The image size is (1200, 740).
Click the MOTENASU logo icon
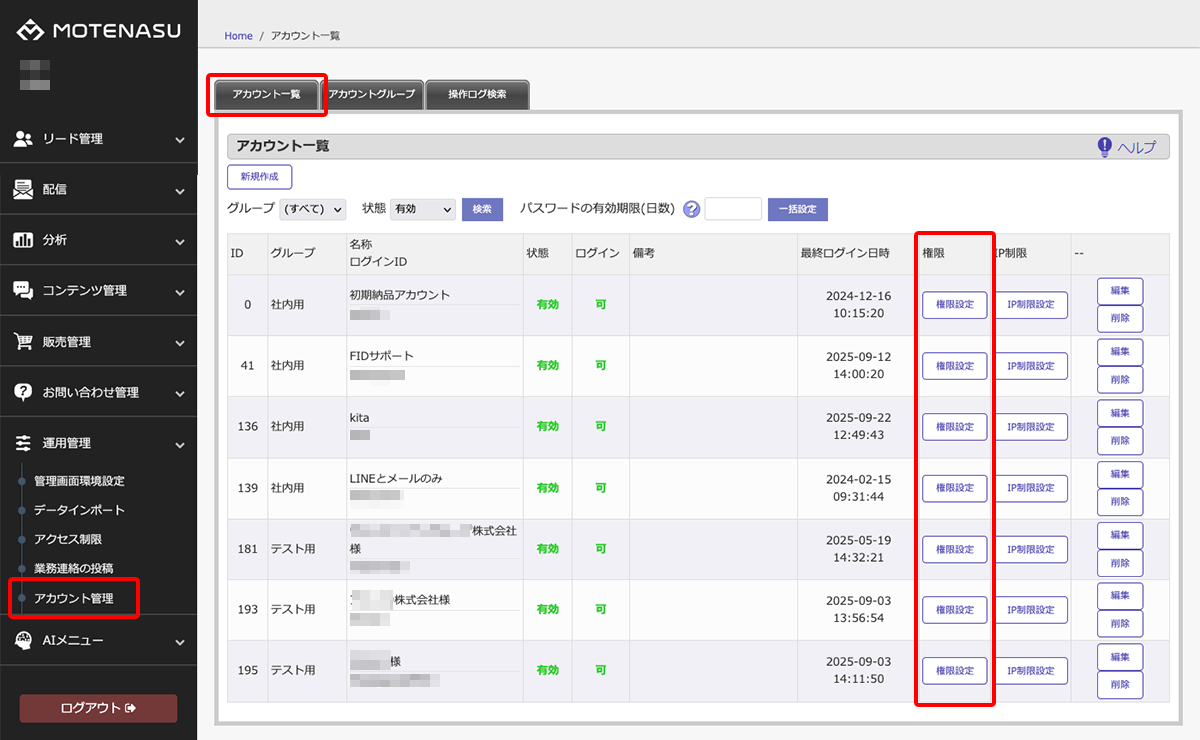[x=30, y=31]
